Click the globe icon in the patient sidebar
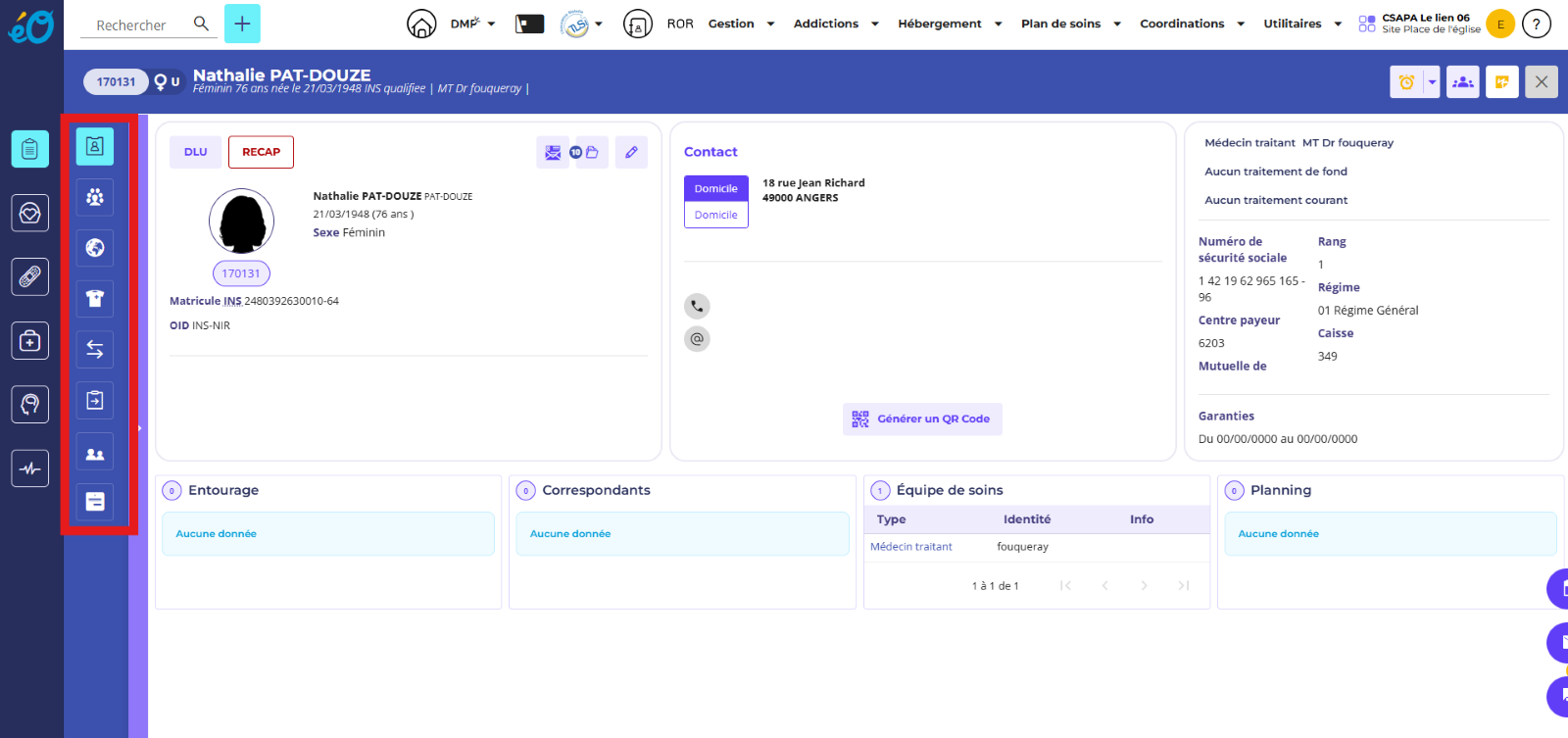 pyautogui.click(x=95, y=248)
